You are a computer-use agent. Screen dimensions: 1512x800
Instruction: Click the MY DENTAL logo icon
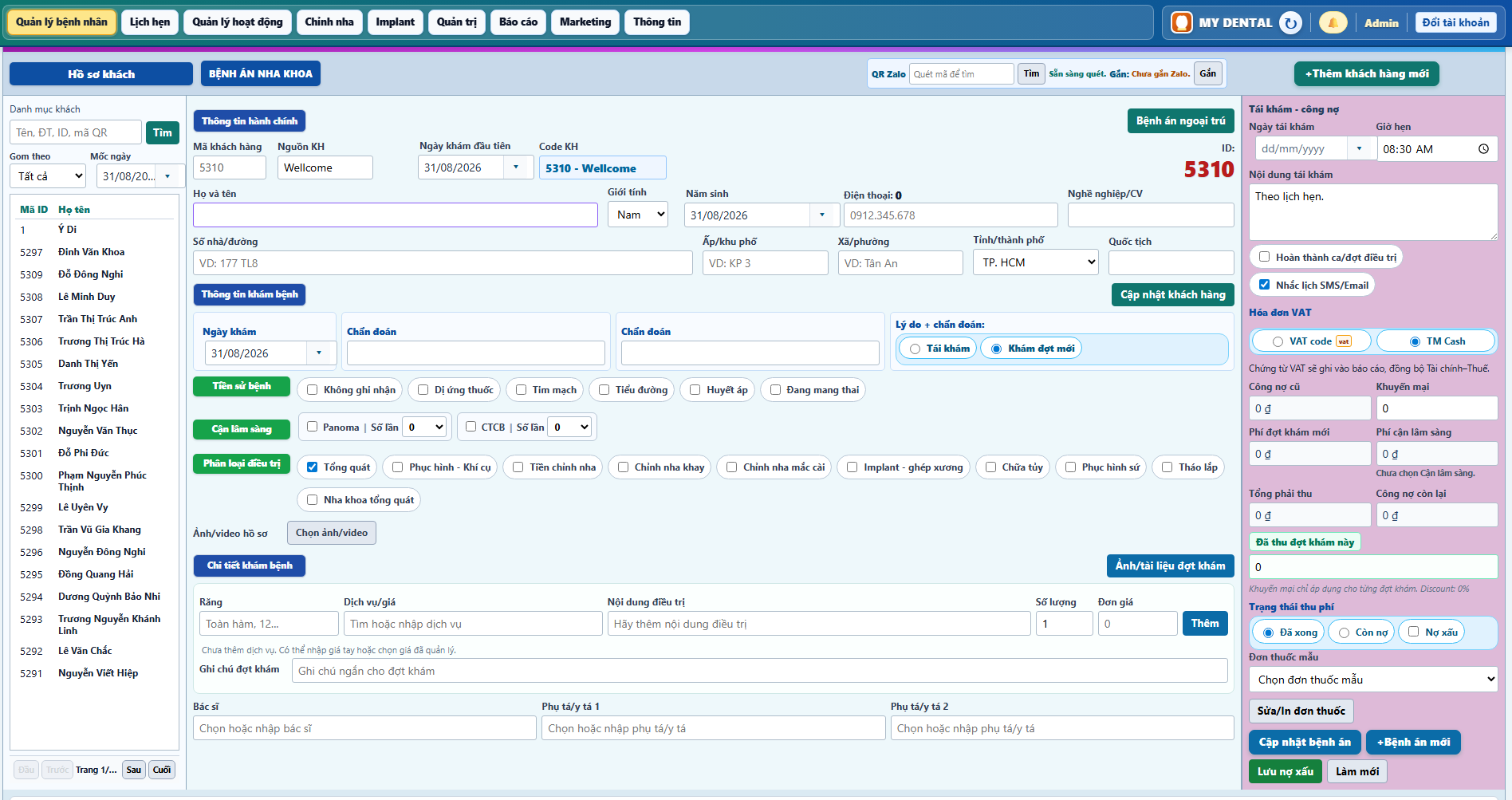click(x=1181, y=22)
